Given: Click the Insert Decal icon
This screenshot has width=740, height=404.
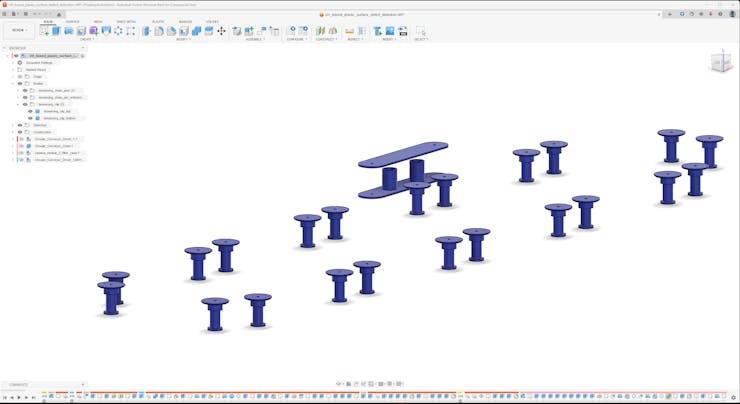Looking at the screenshot, I should tap(403, 31).
